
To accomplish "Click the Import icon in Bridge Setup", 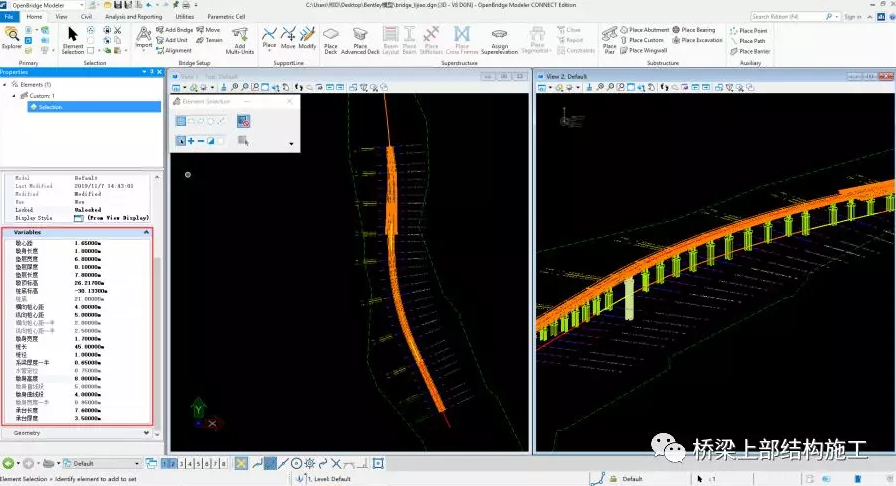I will point(143,38).
